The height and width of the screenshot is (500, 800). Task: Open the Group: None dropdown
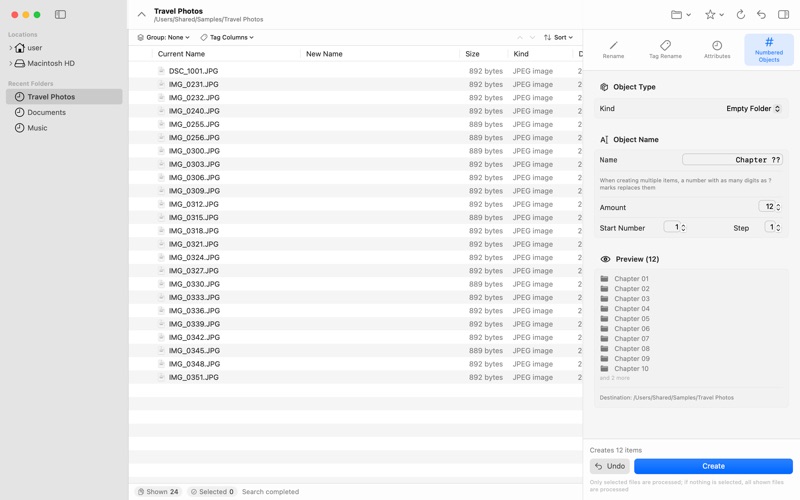click(163, 37)
